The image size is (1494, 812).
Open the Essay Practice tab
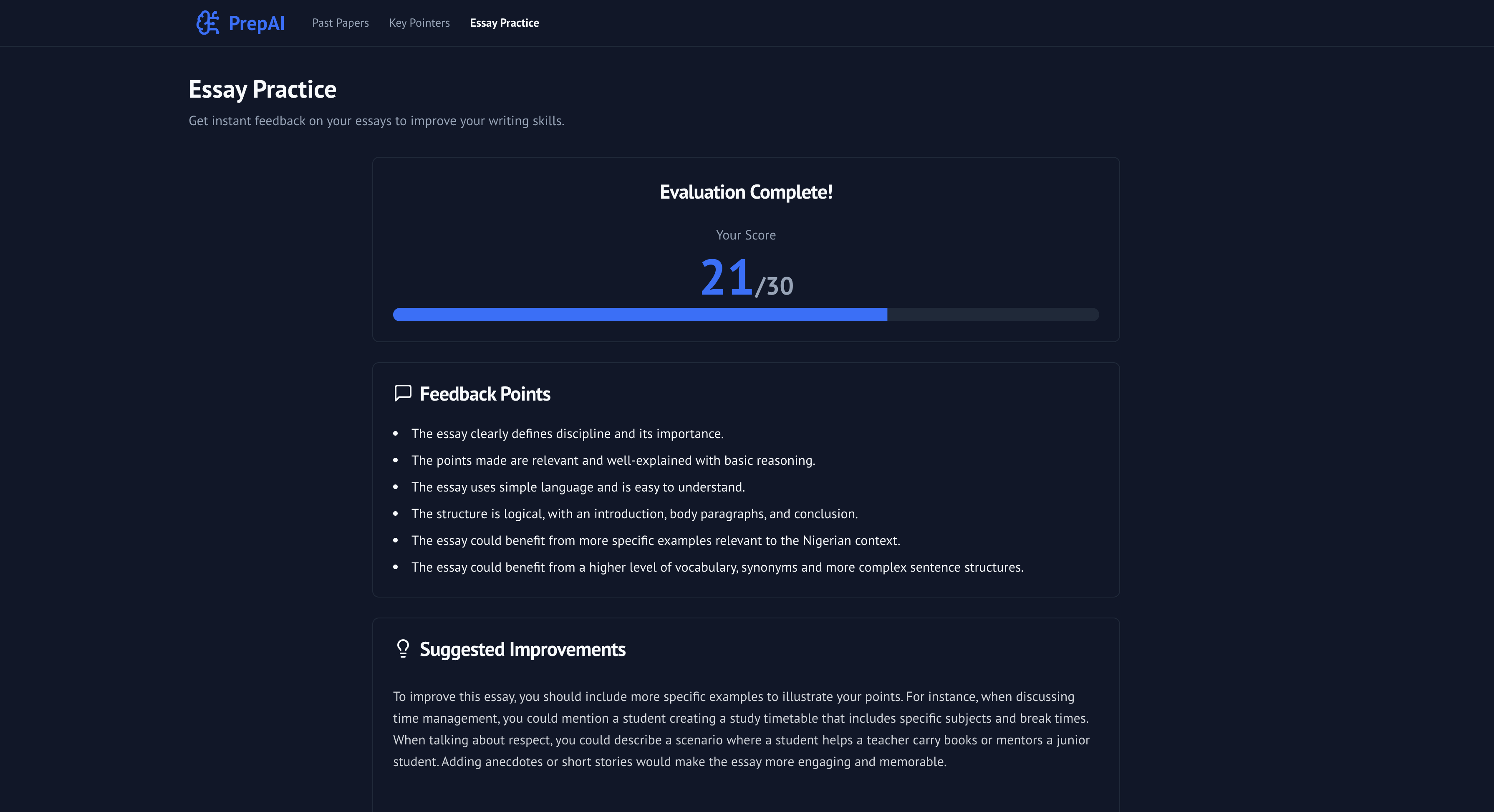tap(505, 23)
